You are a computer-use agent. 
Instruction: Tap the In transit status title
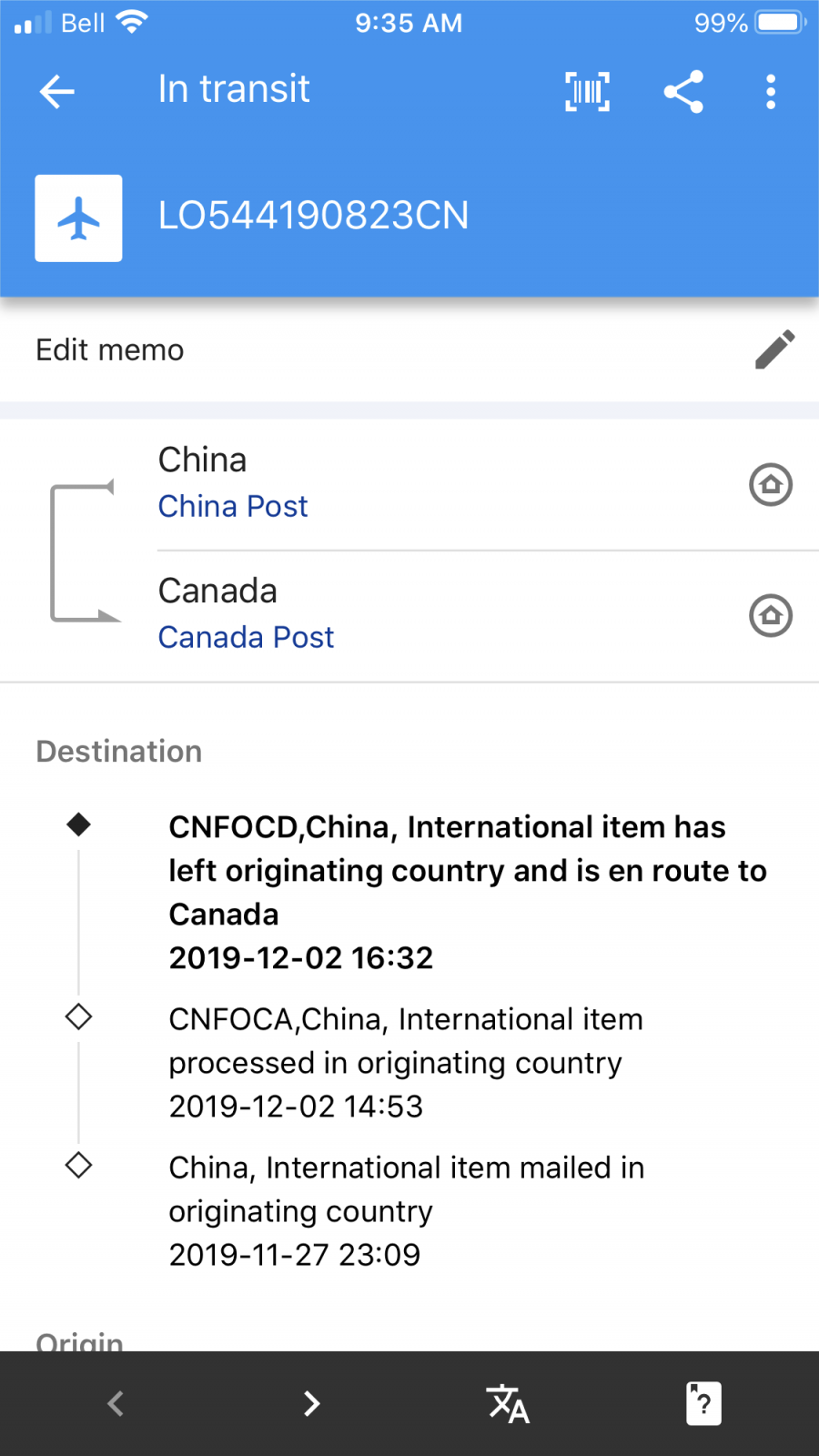[234, 89]
